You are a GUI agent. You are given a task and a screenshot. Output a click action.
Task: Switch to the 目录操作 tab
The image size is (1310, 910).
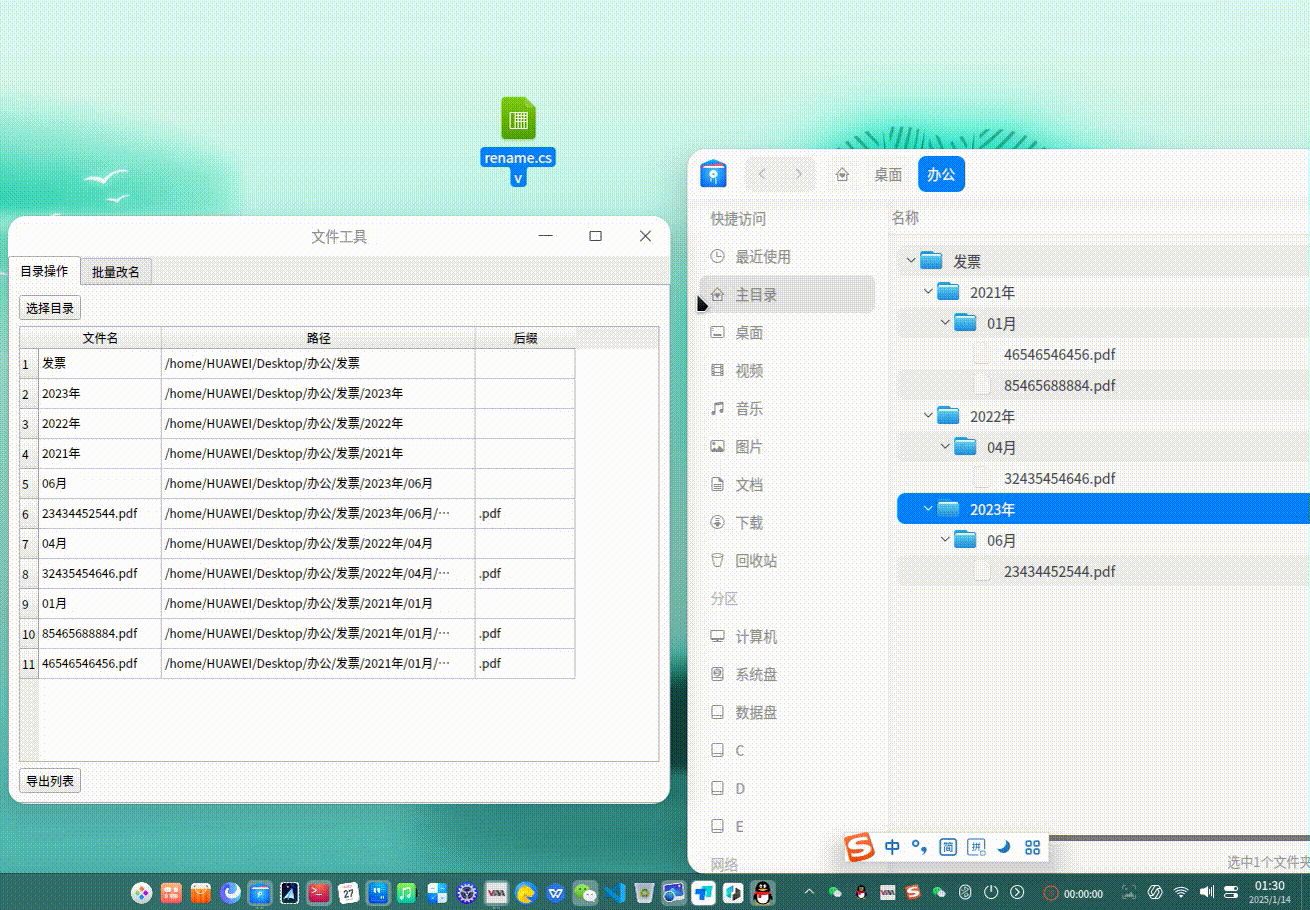coord(44,271)
